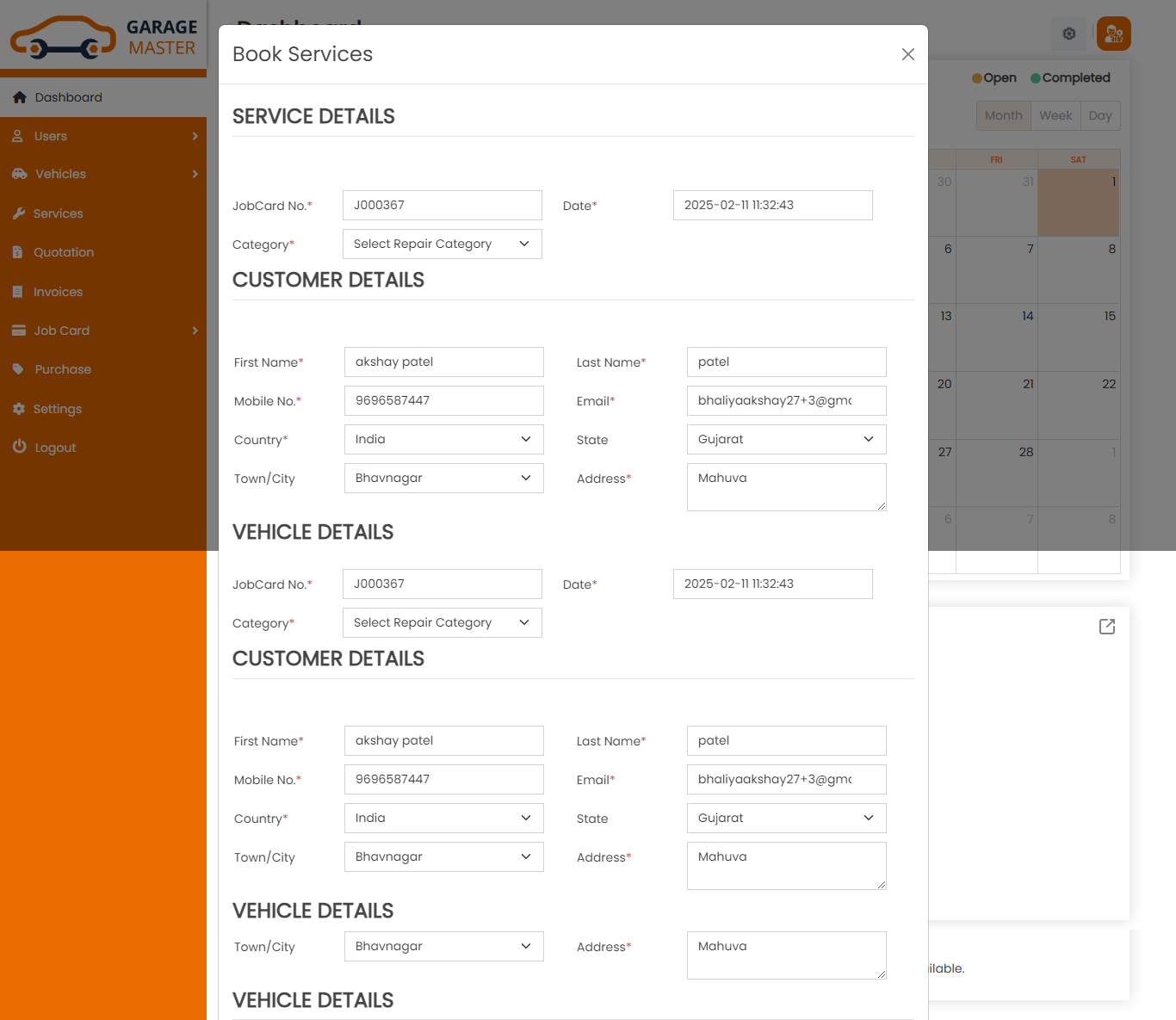The image size is (1176, 1020).
Task: Click the First Name input field
Action: coord(443,362)
